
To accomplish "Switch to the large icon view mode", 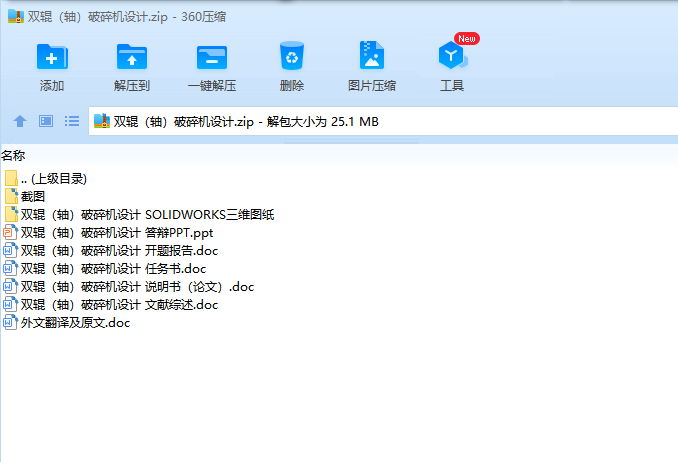I will click(x=46, y=121).
